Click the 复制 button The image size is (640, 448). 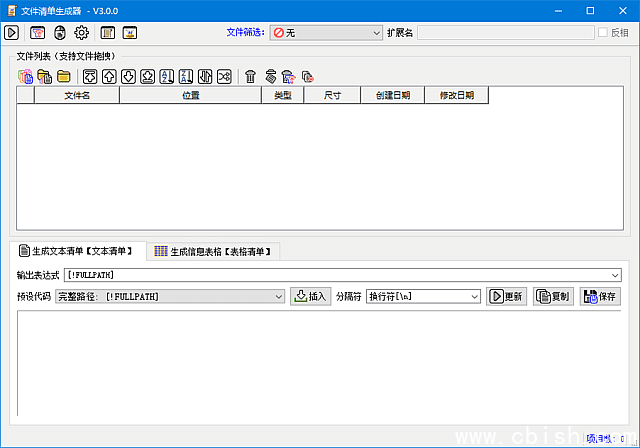pyautogui.click(x=553, y=296)
